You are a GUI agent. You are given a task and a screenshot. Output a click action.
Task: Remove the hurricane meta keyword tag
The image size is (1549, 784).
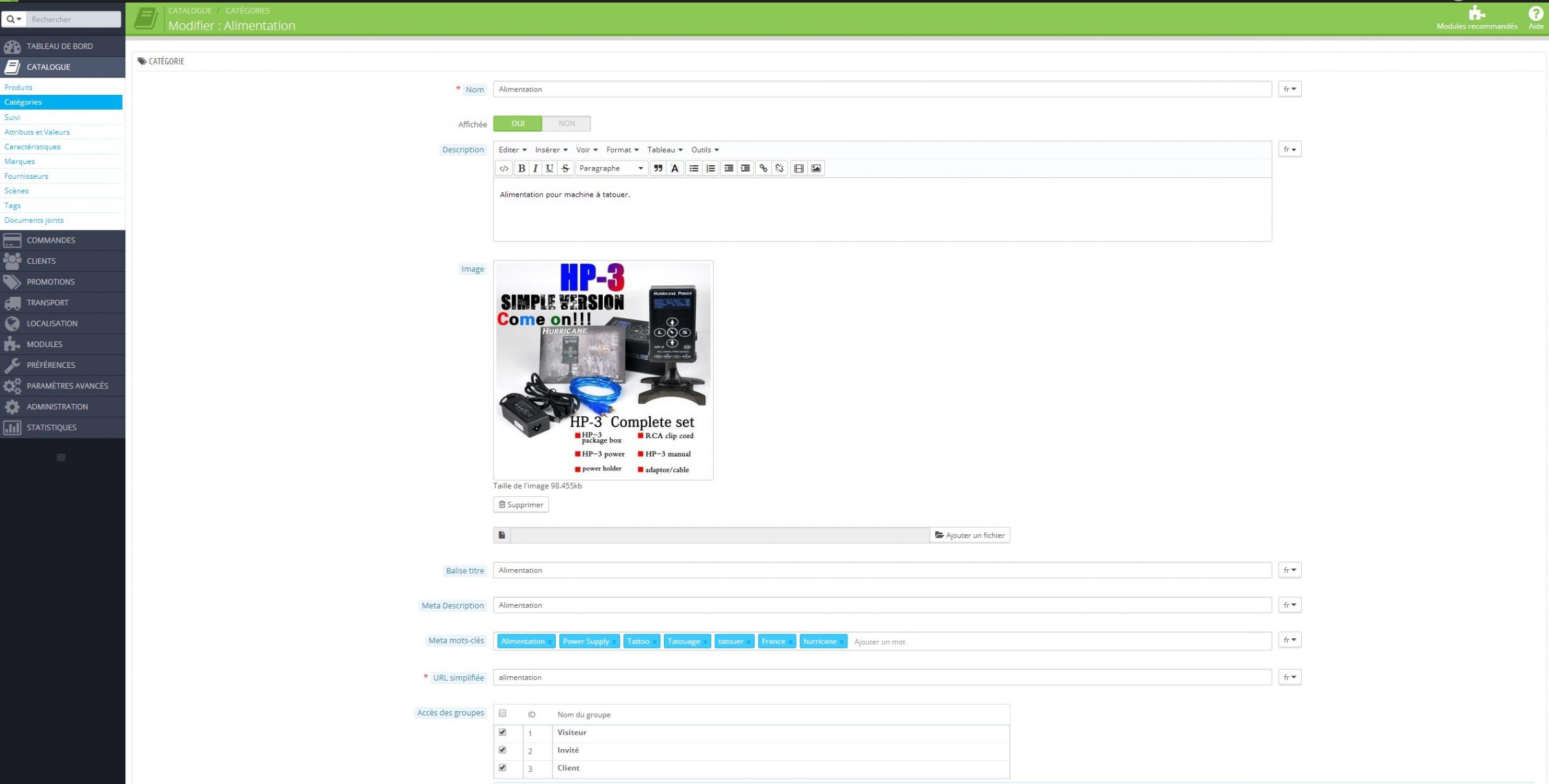click(842, 642)
